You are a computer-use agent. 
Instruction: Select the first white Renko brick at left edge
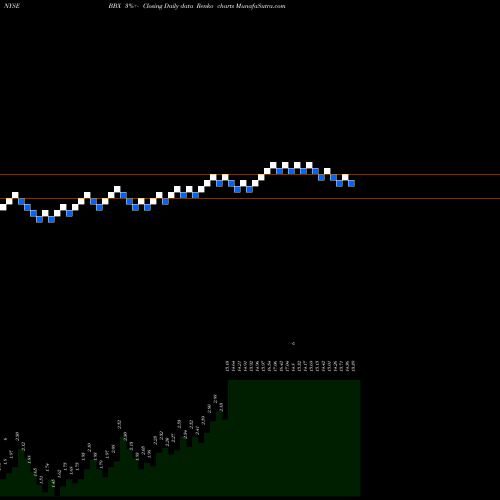tap(3, 207)
